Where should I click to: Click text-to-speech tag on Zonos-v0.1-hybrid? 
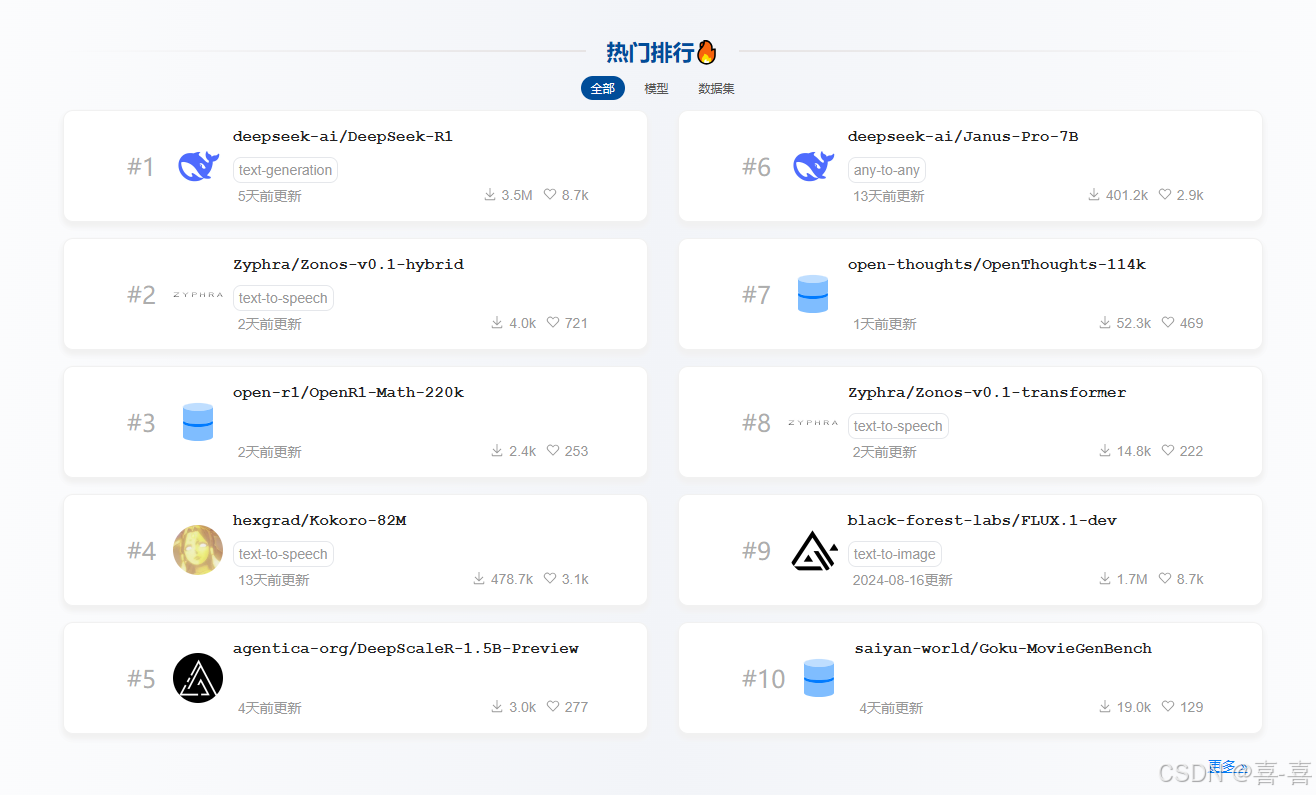[x=283, y=298]
